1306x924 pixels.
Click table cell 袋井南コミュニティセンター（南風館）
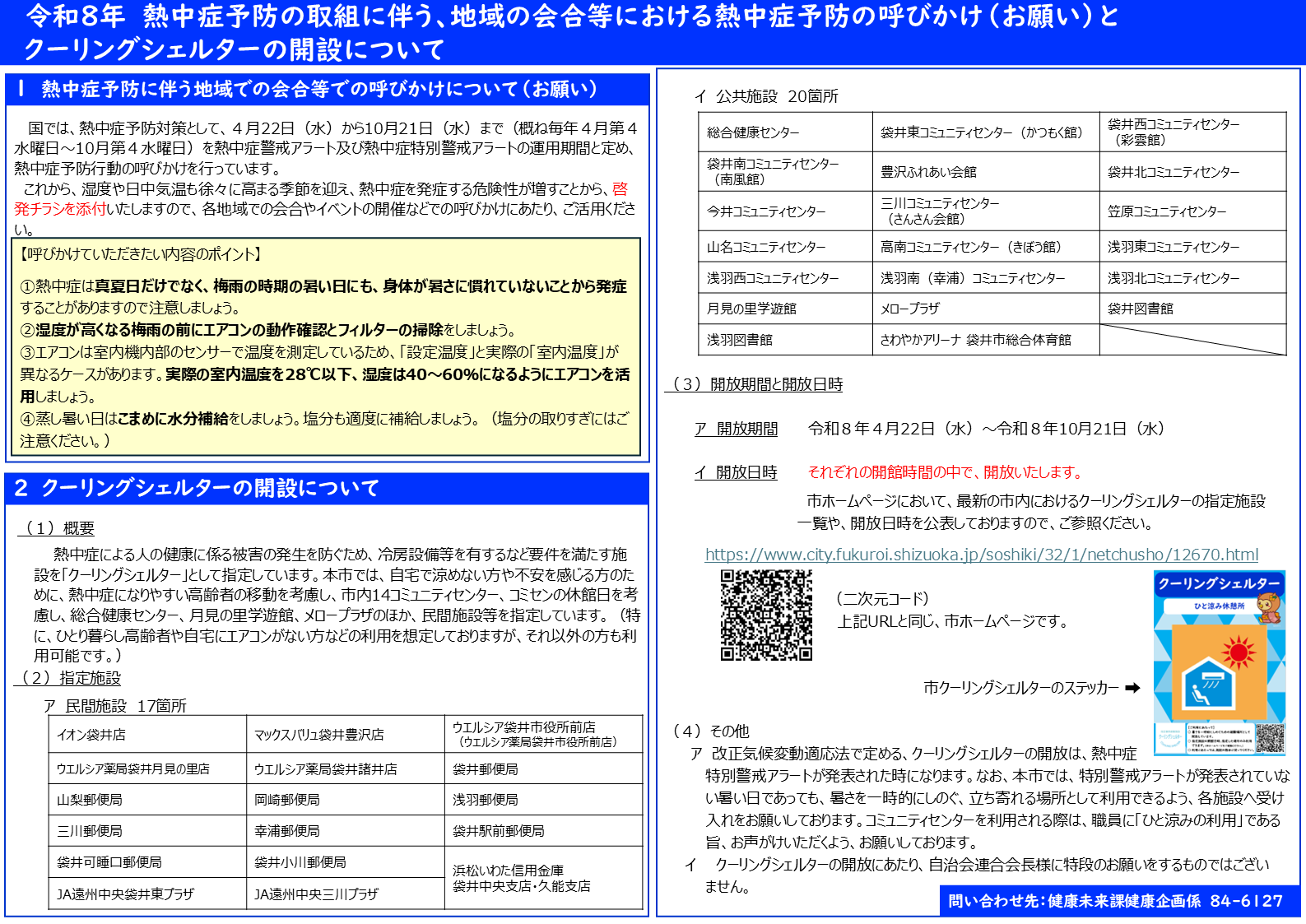click(x=786, y=171)
